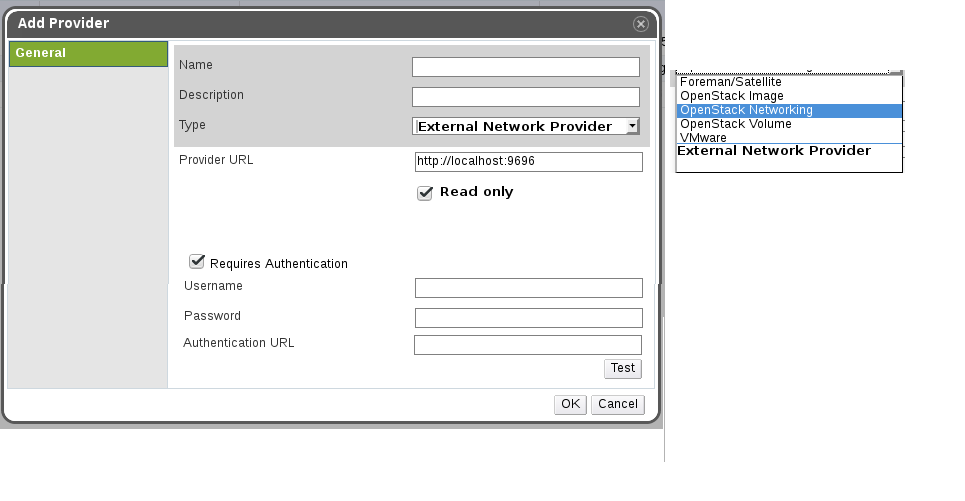
Task: Confirm with the OK button
Action: (570, 404)
